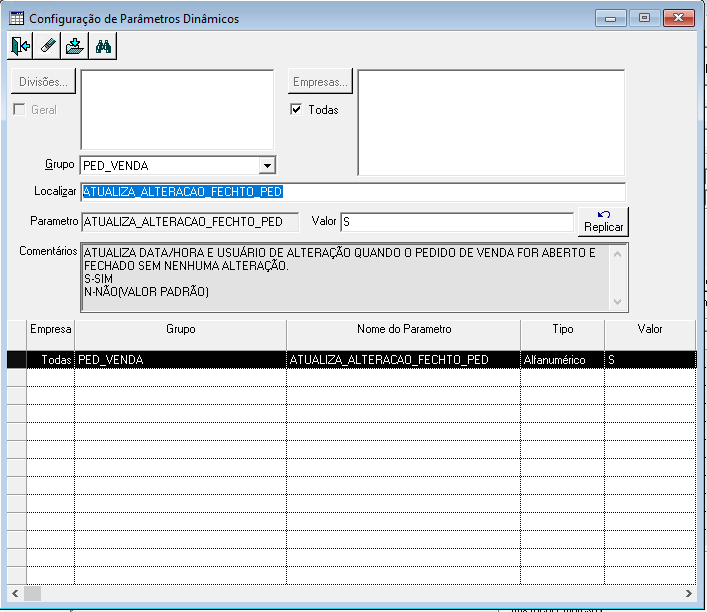Click the Comentários text area
Screen dimensions: 707x612
coord(354,277)
